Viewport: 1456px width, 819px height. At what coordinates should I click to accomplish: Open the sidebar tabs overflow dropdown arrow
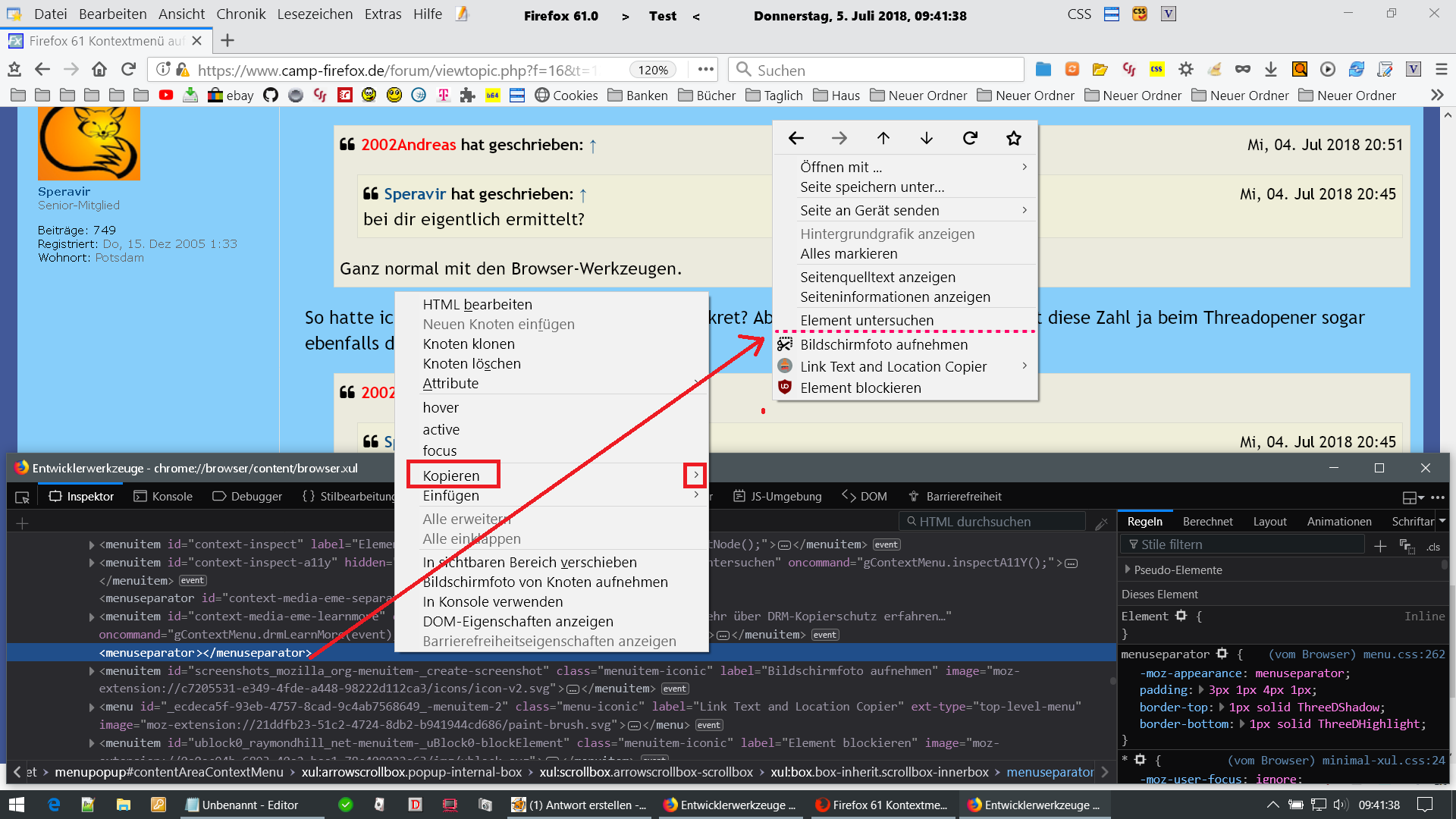point(1442,521)
